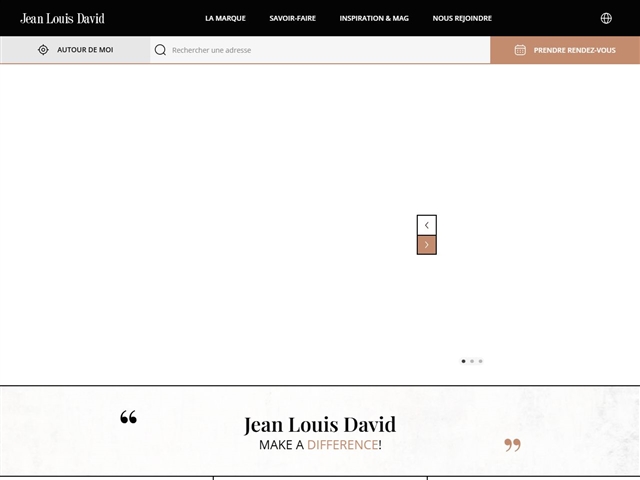Click the magnifier search icon

coord(160,50)
